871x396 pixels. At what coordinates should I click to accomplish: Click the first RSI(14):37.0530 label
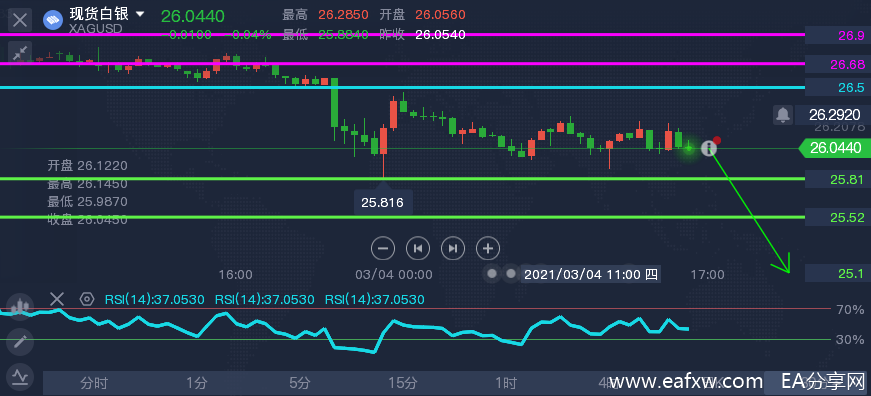click(x=154, y=300)
